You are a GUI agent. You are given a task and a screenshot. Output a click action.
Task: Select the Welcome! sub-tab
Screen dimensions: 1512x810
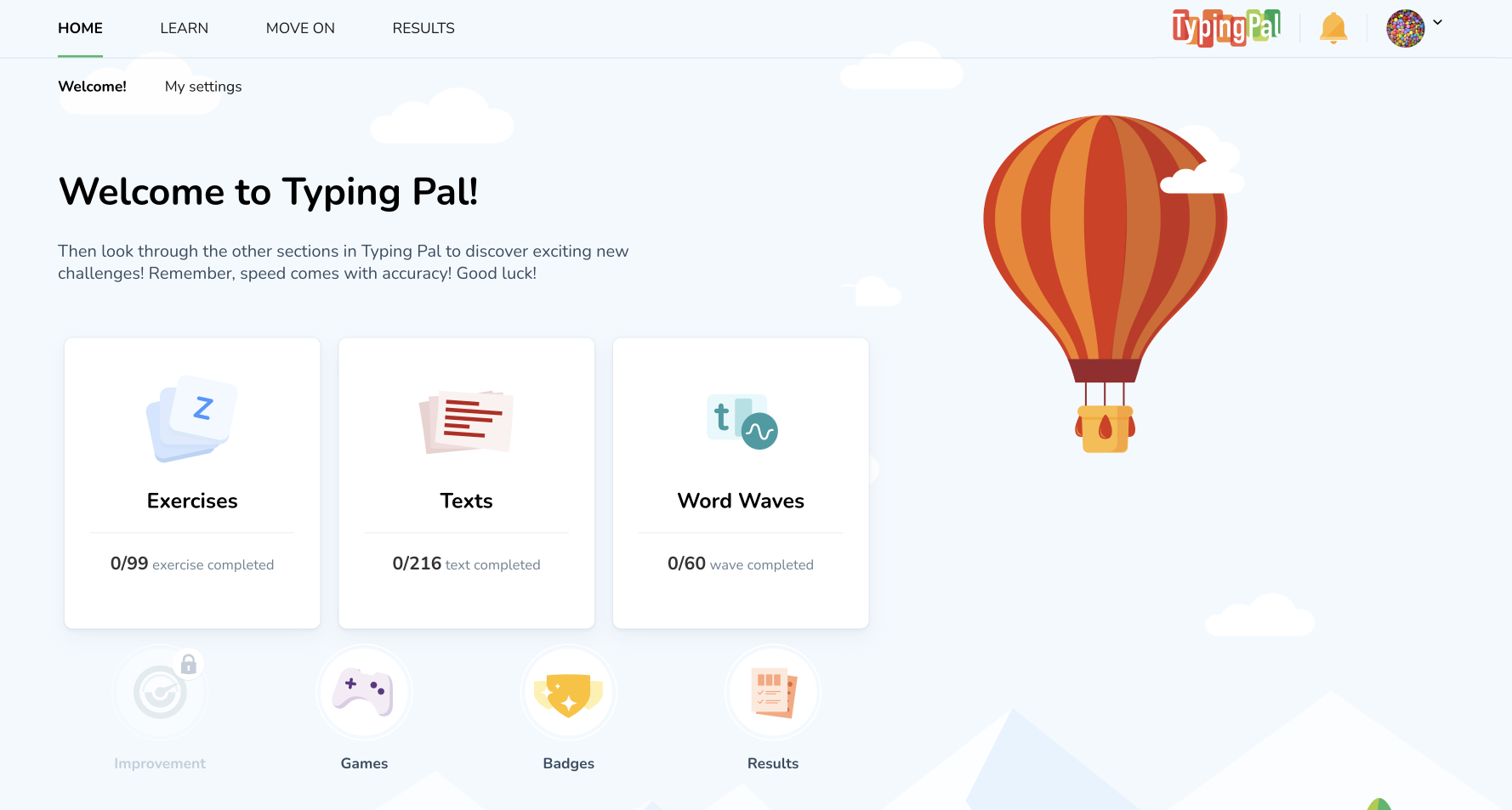pyautogui.click(x=92, y=87)
